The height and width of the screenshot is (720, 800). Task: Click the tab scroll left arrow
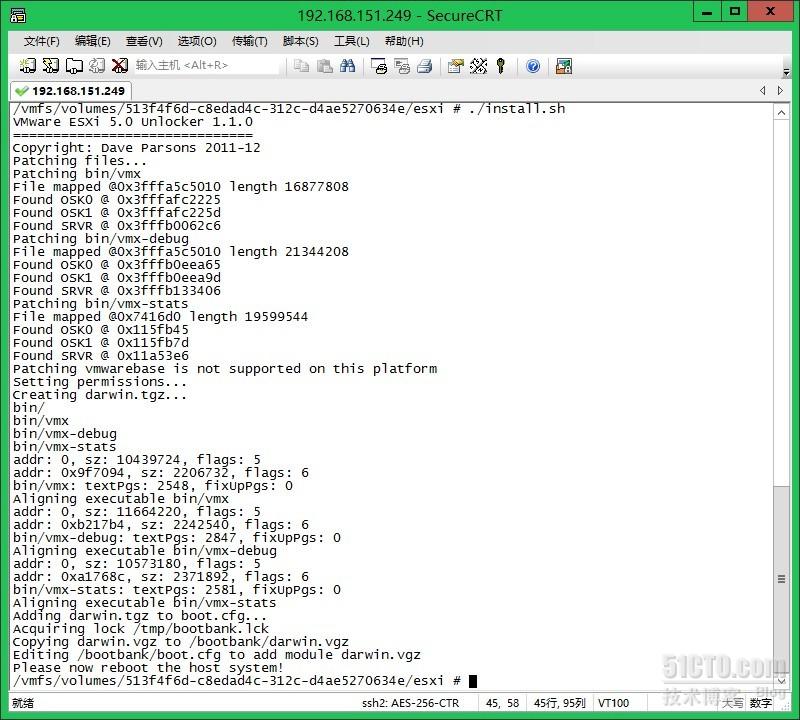[763, 90]
